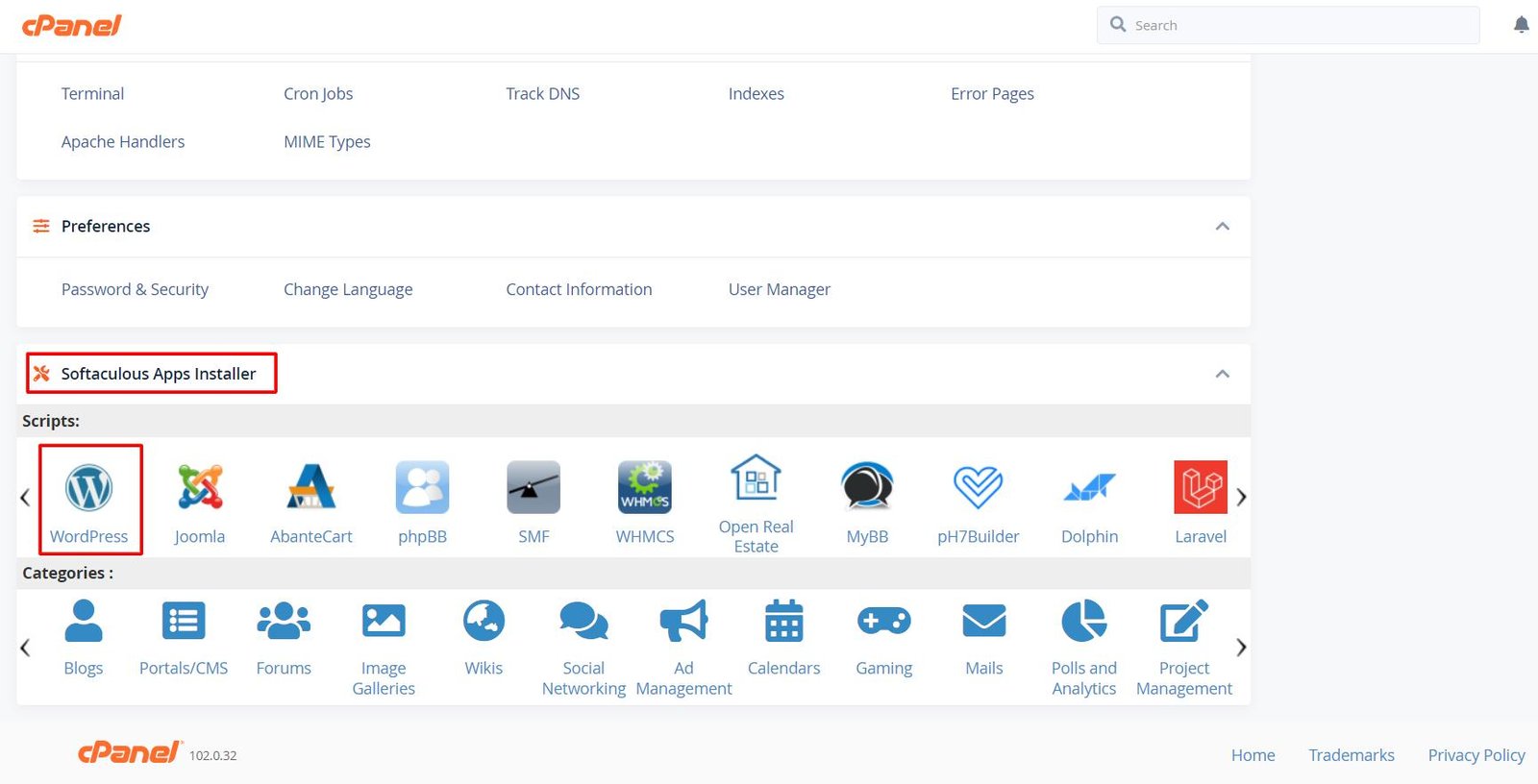Screen dimensions: 1538x784
Task: Click the Preferences section heading
Action: pyautogui.click(x=106, y=226)
